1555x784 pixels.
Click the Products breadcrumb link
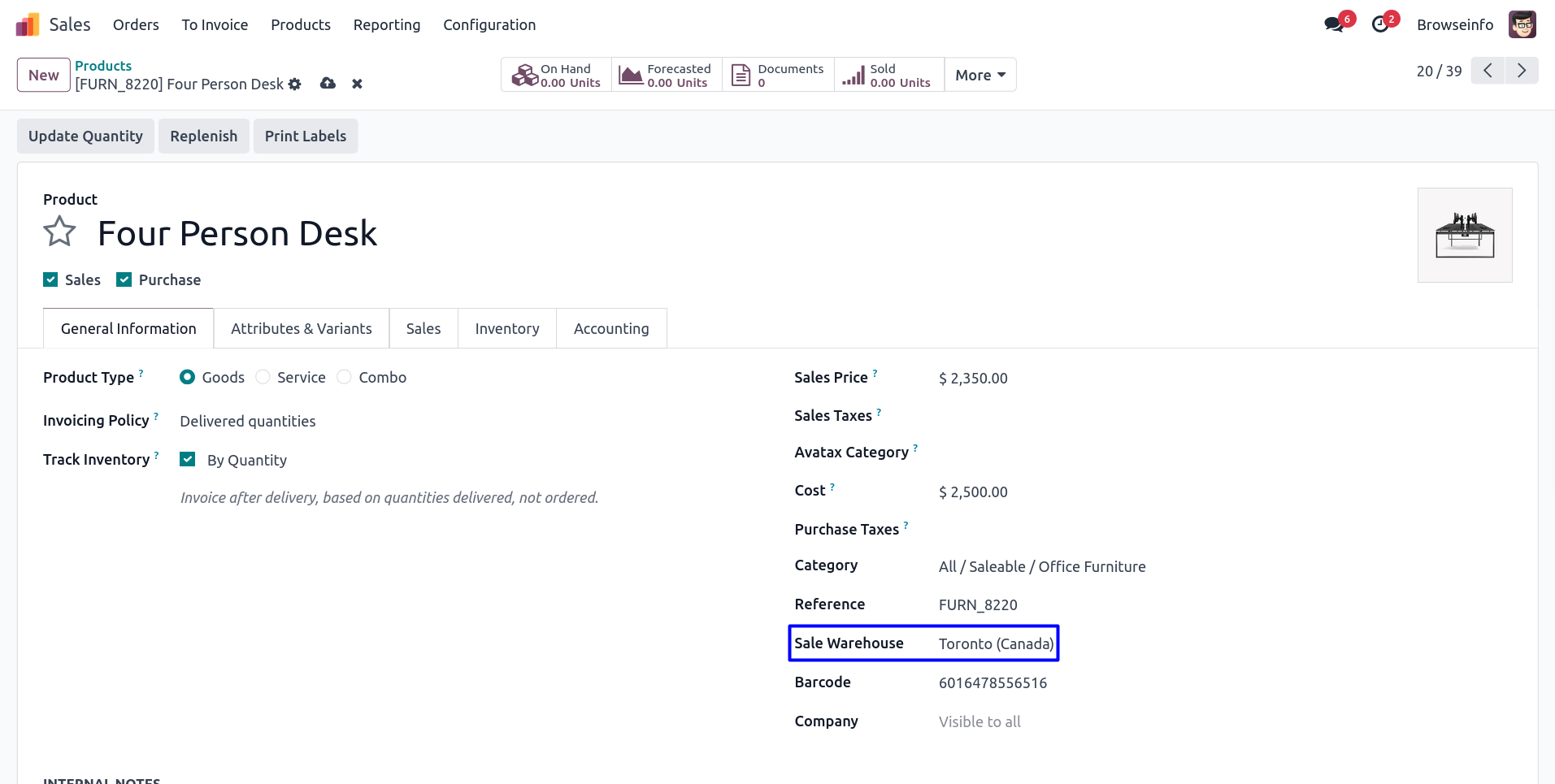click(x=103, y=66)
